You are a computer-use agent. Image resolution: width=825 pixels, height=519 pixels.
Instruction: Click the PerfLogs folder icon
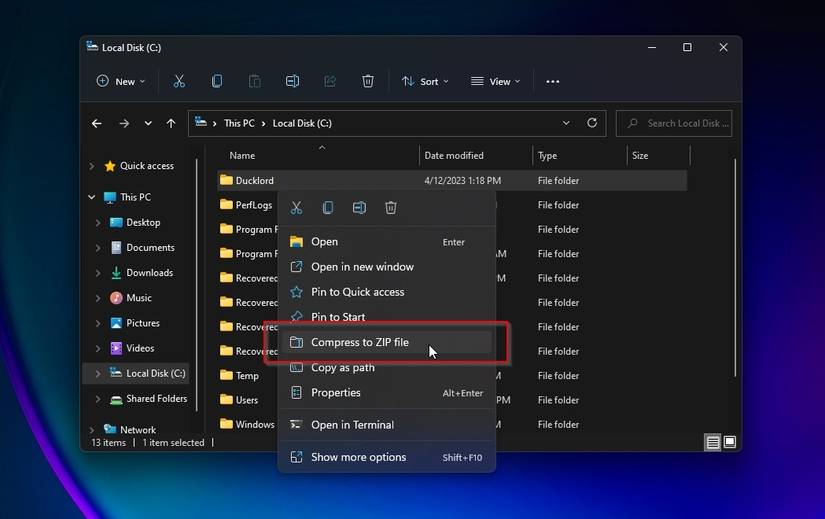pyautogui.click(x=226, y=204)
